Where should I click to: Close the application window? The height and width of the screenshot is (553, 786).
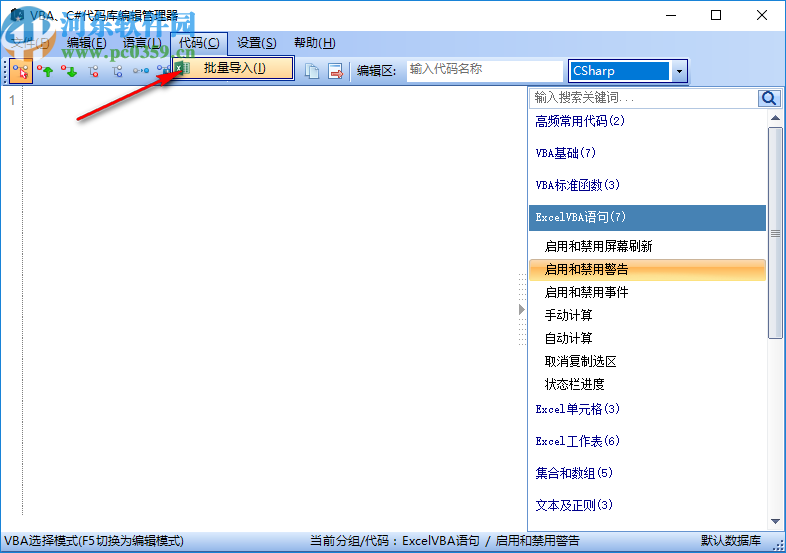[762, 15]
